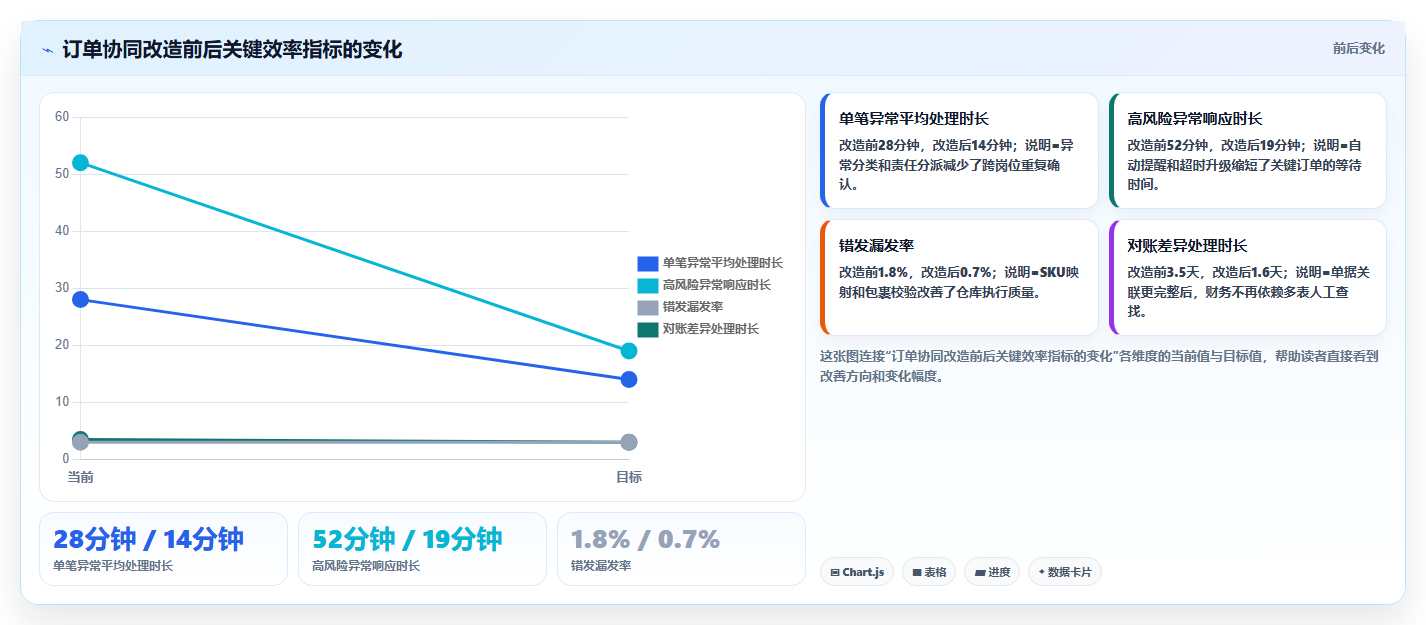The height and width of the screenshot is (625, 1426).
Task: Select the blue data point at 28
Action: tap(80, 299)
